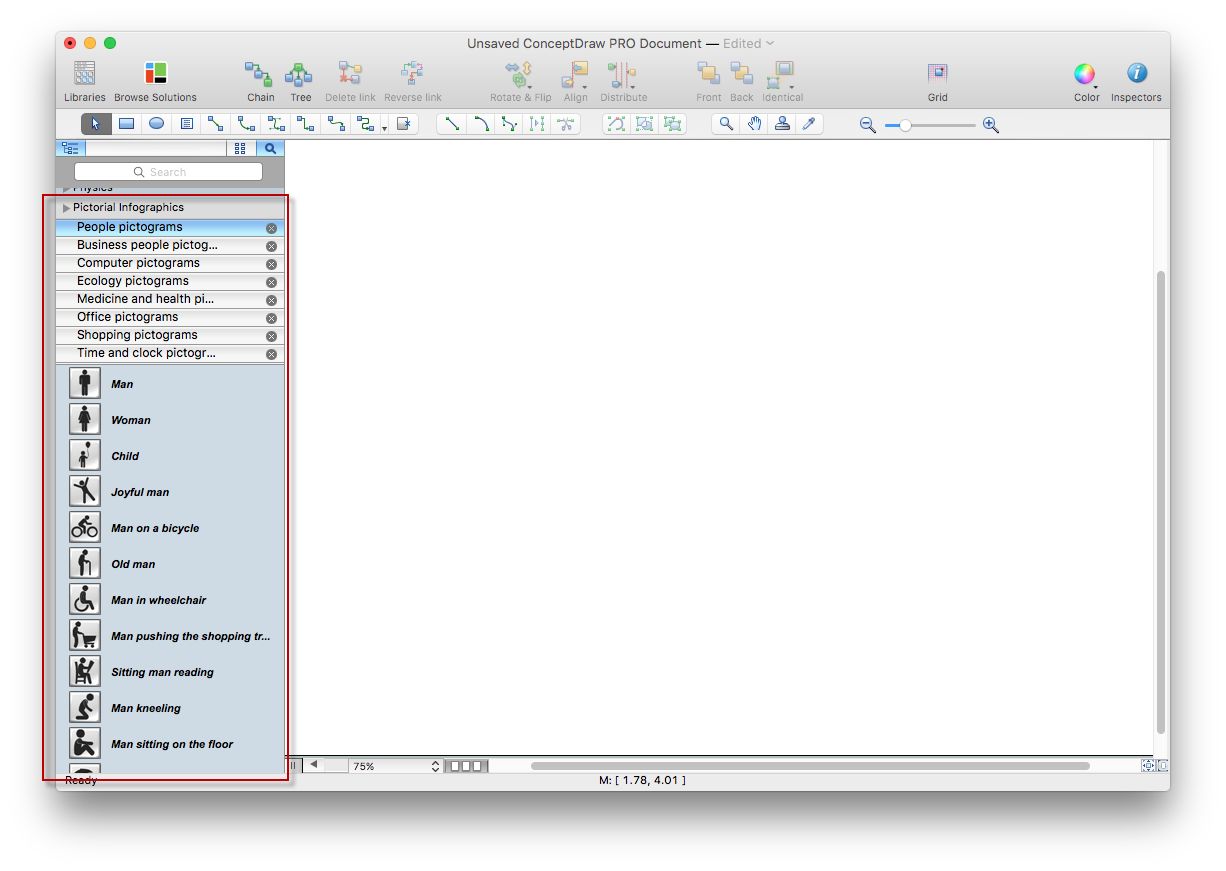
Task: Toggle the library search mode button
Action: (270, 148)
